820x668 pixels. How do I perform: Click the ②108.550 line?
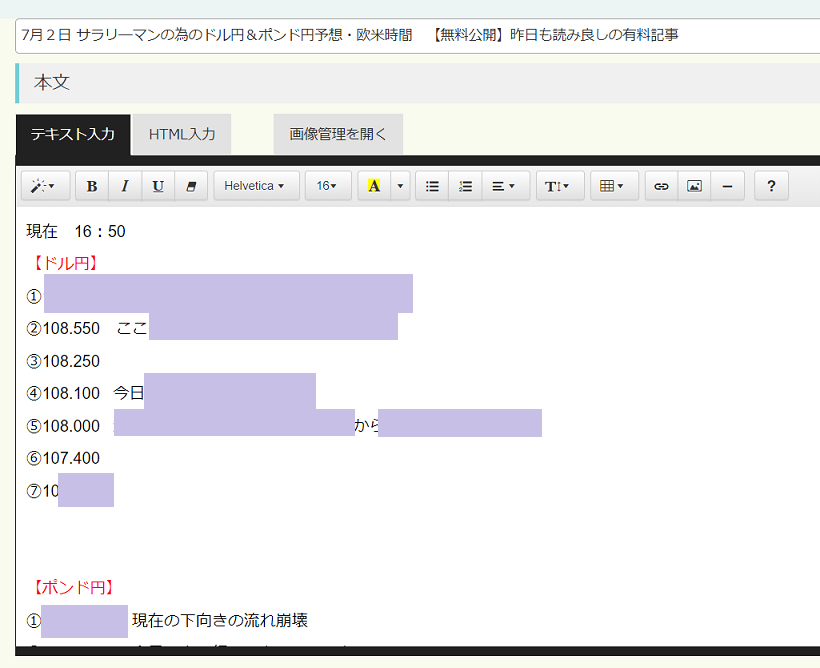[x=87, y=329]
